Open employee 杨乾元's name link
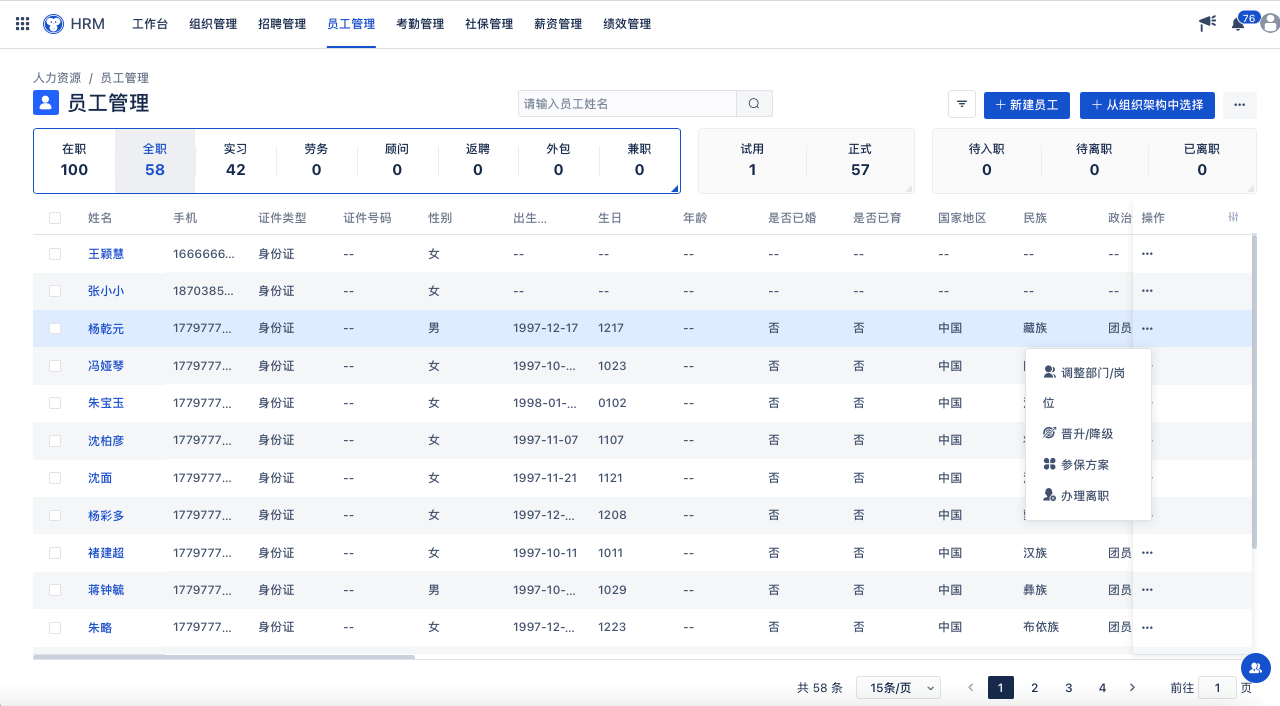The width and height of the screenshot is (1280, 706). 106,328
